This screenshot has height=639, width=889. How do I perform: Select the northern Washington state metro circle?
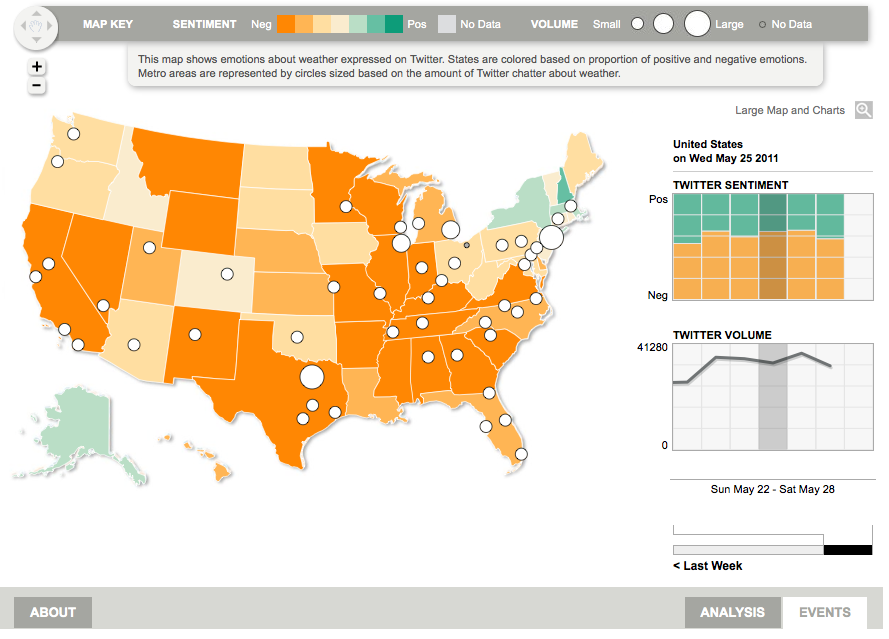[74, 134]
